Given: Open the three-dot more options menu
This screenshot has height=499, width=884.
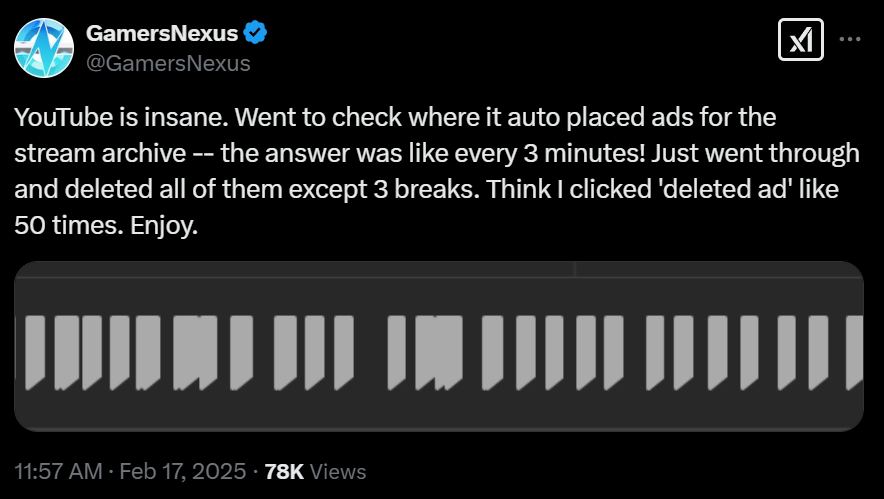Looking at the screenshot, I should [850, 39].
